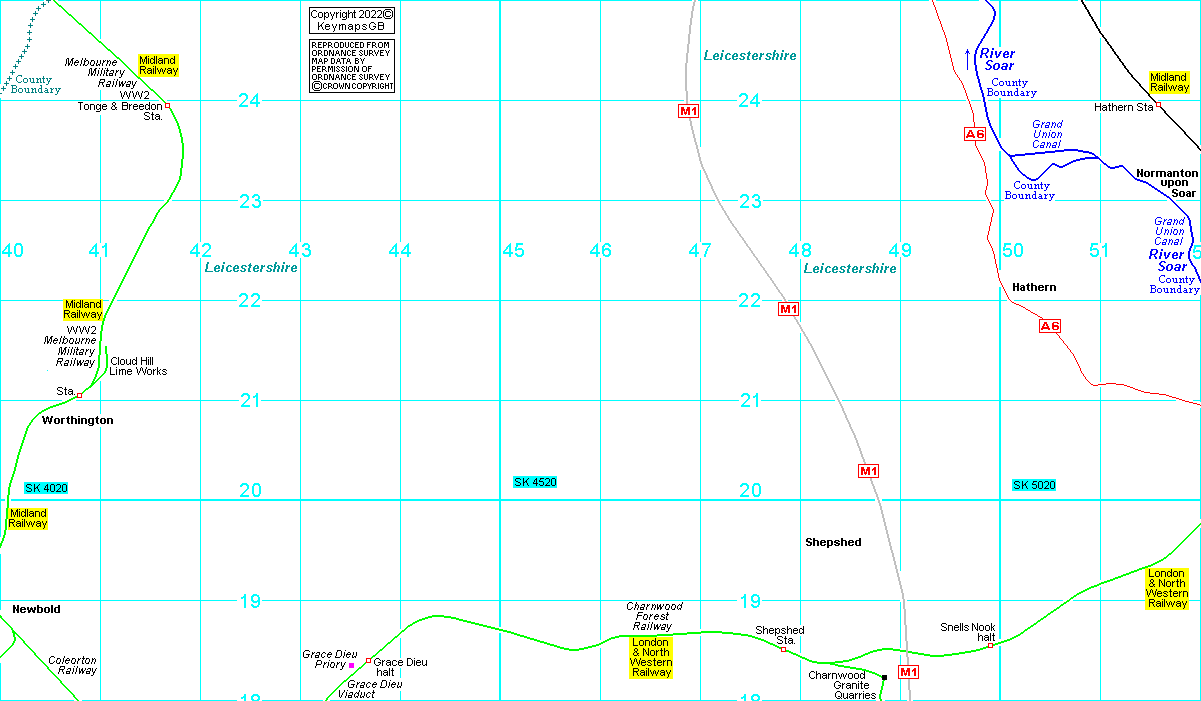Click the Grace Dieu halt station marker
This screenshot has width=1201, height=701.
coord(368,661)
